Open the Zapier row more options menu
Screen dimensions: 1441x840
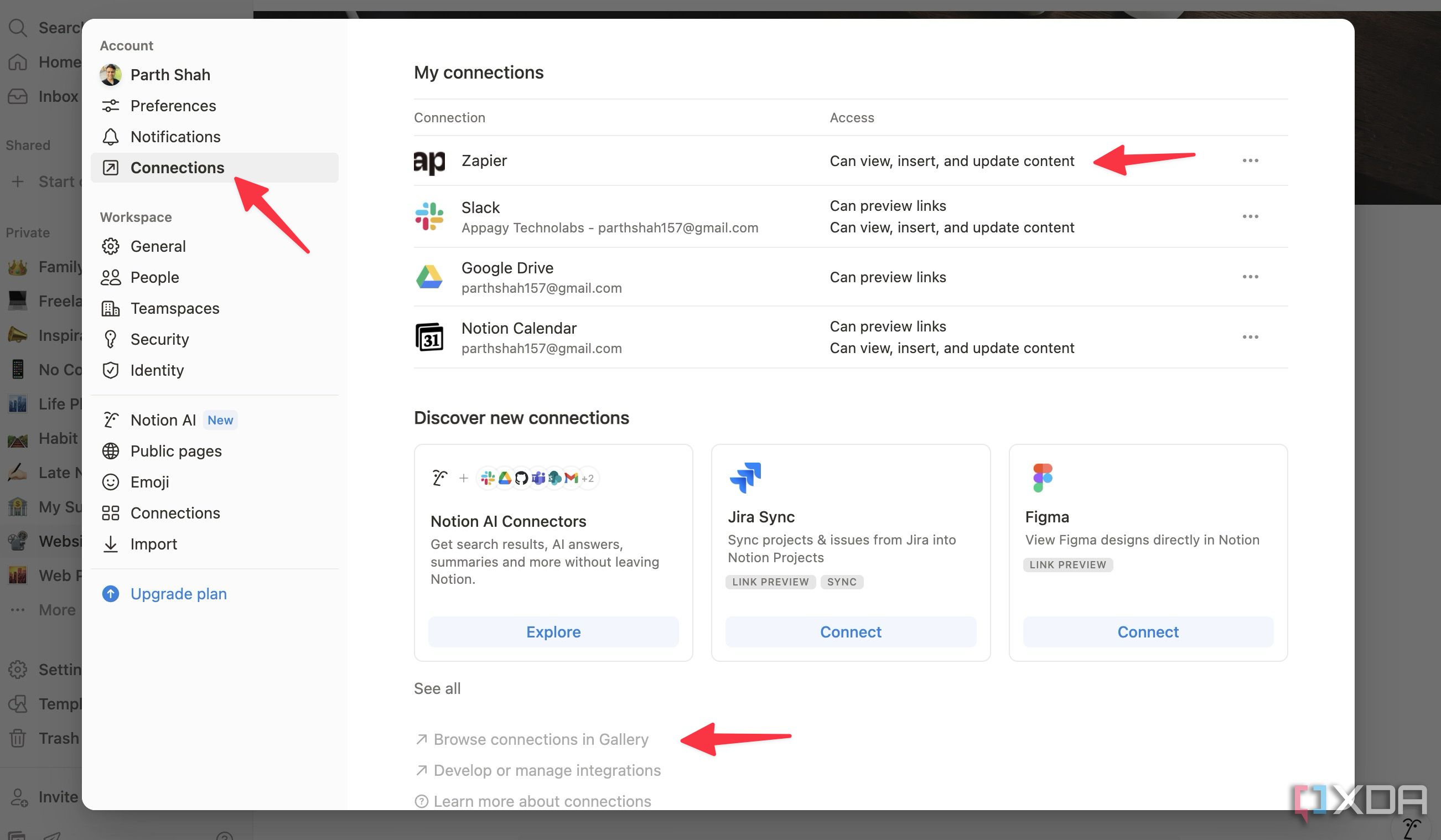[x=1250, y=160]
